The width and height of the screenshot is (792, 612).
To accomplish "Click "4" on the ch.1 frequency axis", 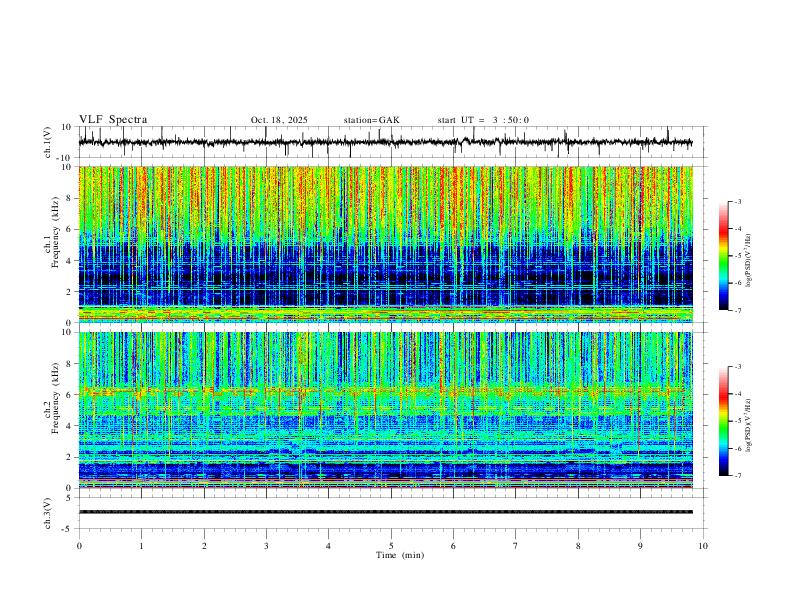I will [69, 261].
